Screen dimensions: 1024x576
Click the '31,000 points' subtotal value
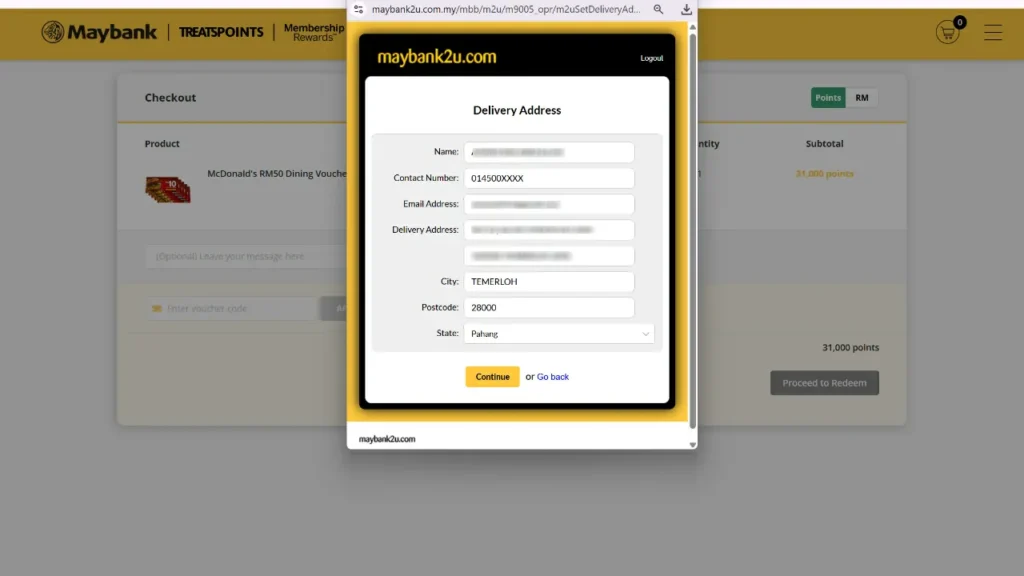tap(824, 174)
